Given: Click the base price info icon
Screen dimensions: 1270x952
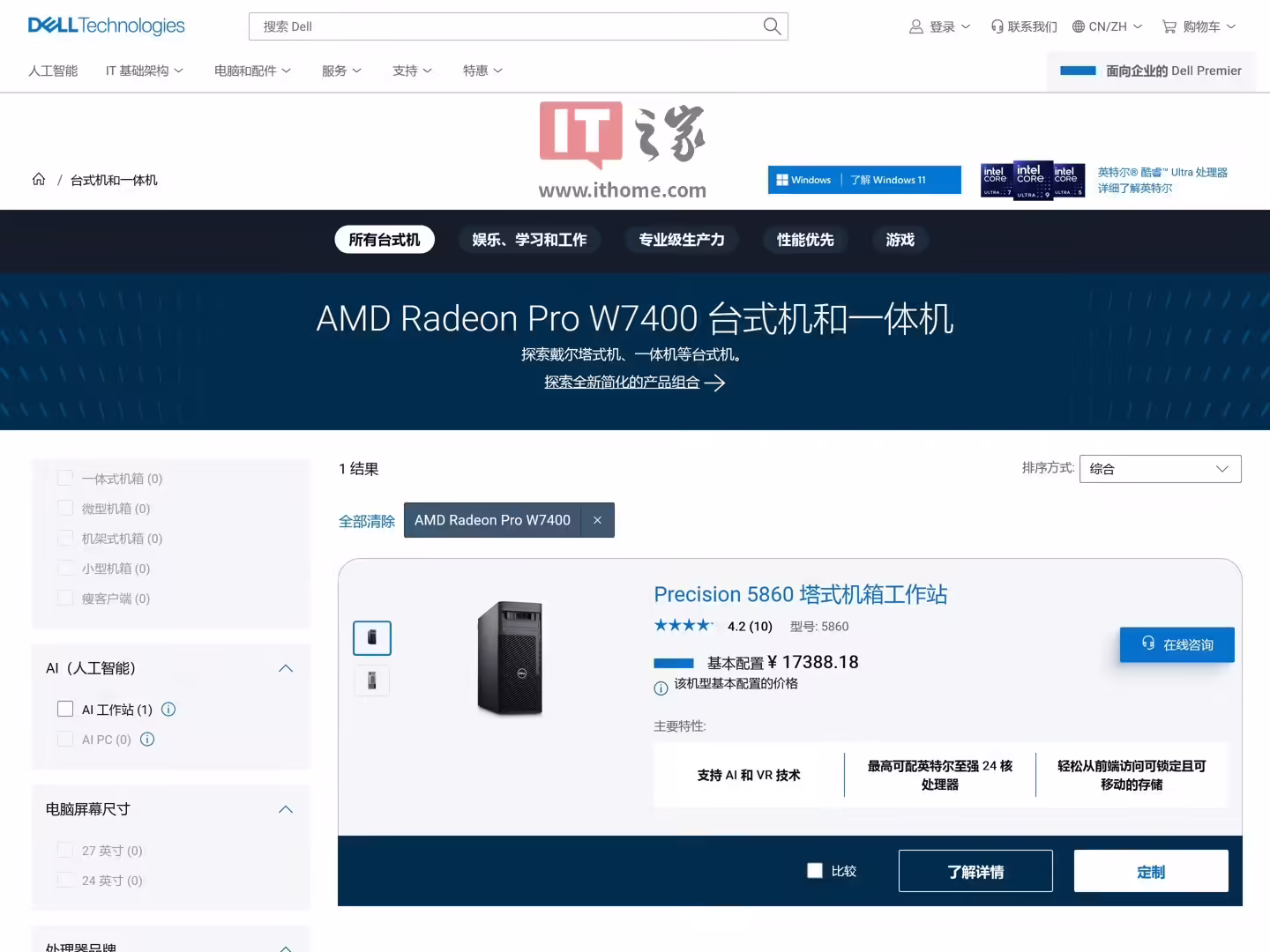Looking at the screenshot, I should click(x=661, y=688).
